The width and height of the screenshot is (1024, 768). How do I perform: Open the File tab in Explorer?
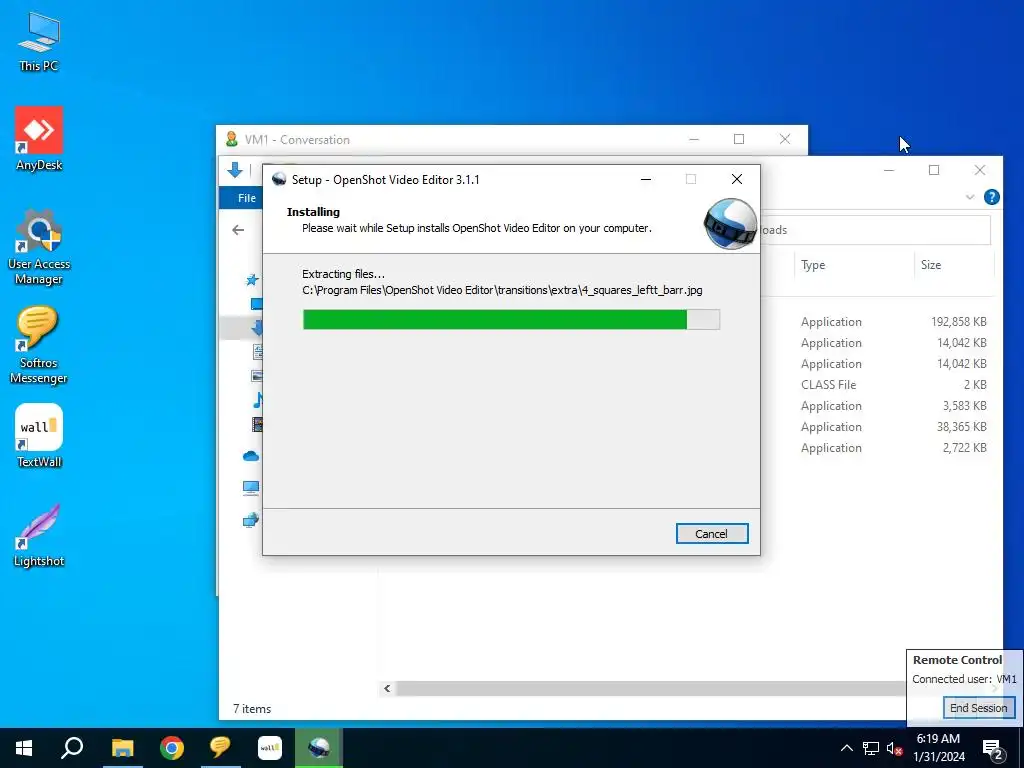247,198
